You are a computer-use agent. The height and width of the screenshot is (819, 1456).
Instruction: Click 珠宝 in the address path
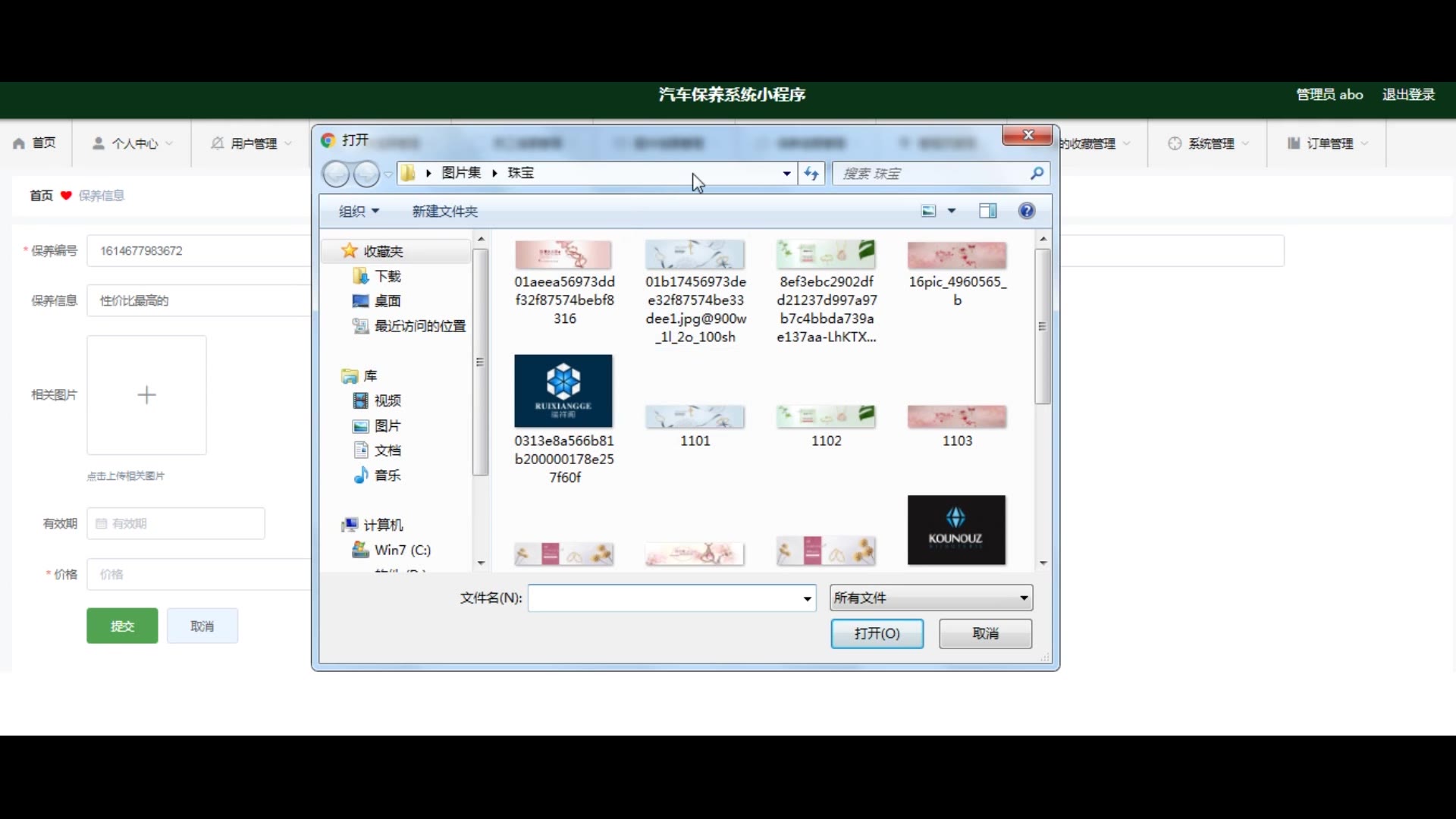[521, 173]
